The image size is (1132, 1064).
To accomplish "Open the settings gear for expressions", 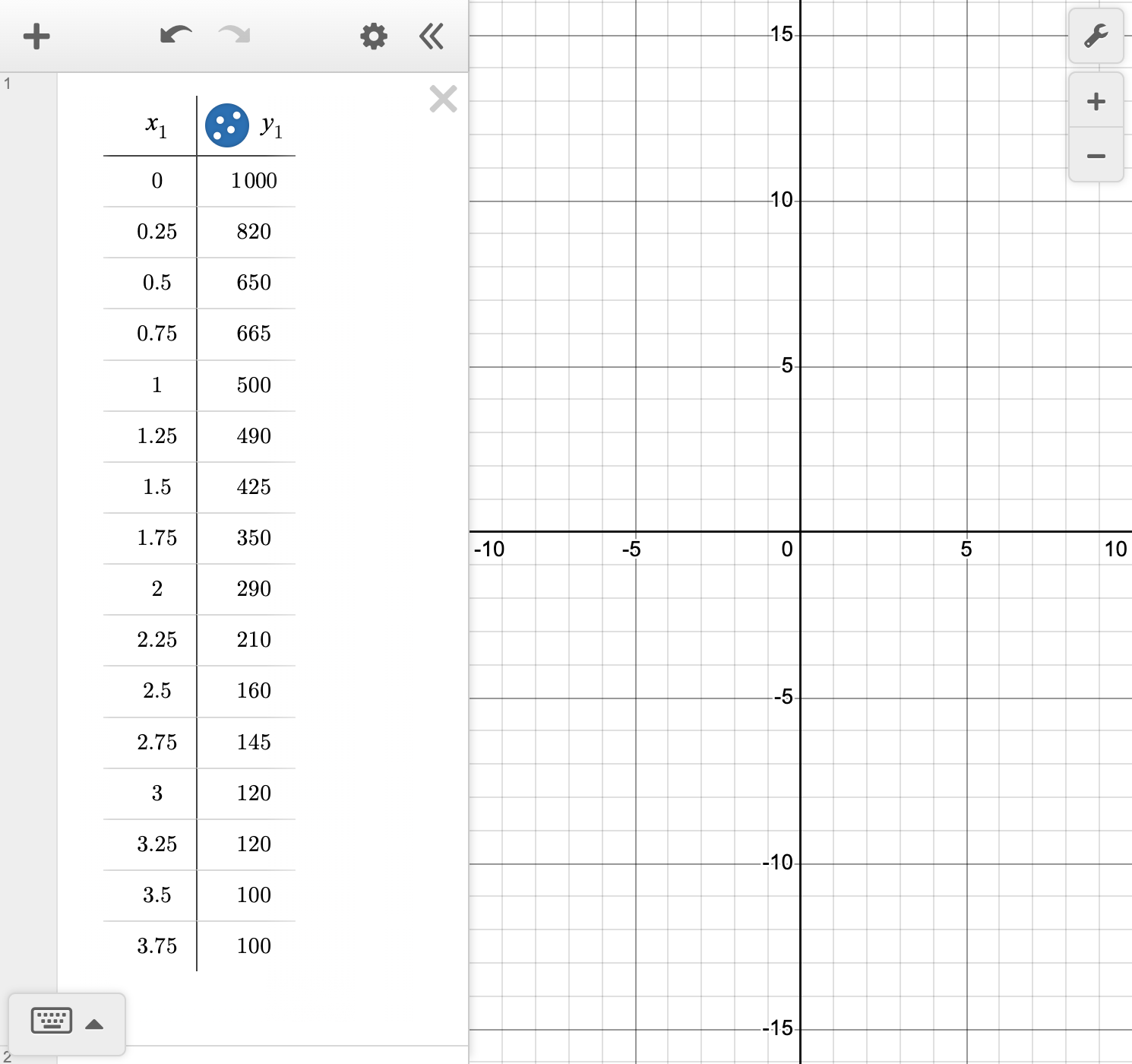I will [x=373, y=36].
